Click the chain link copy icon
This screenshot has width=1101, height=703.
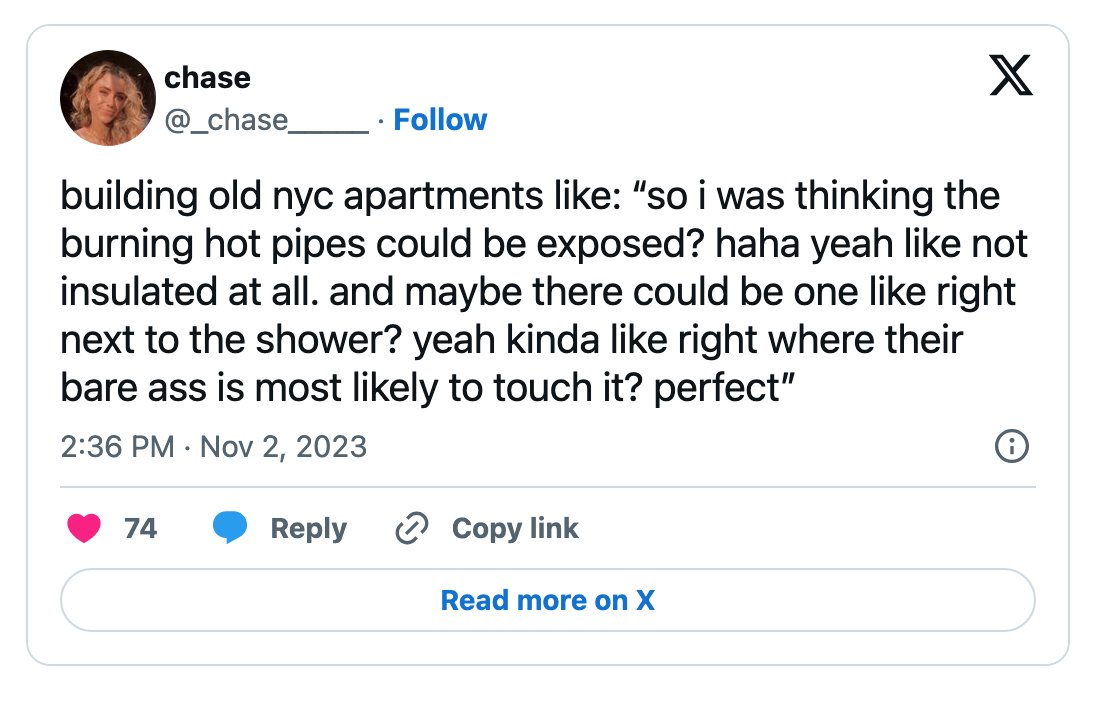tap(411, 528)
